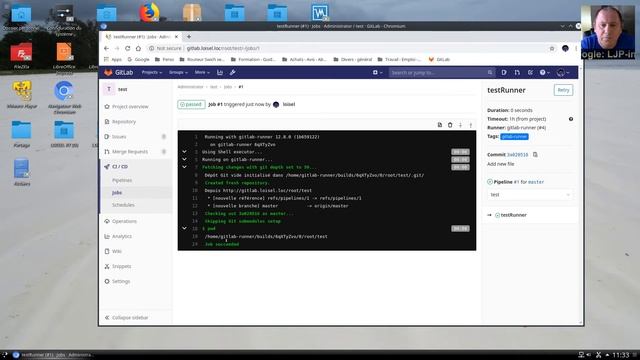Click the erase job log trash icon

coord(450,125)
